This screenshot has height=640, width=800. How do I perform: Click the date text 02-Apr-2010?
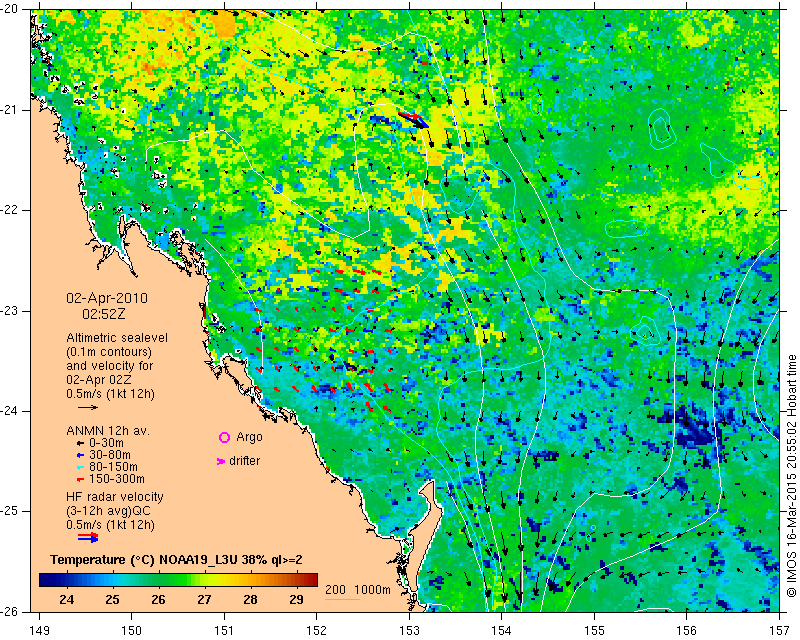pyautogui.click(x=107, y=298)
